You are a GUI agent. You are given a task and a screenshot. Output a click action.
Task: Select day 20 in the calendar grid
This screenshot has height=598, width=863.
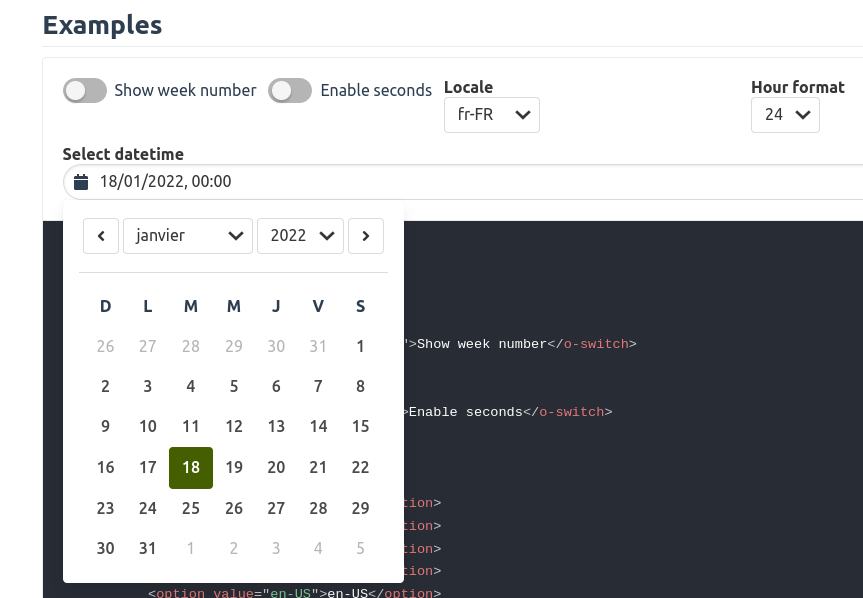(276, 467)
